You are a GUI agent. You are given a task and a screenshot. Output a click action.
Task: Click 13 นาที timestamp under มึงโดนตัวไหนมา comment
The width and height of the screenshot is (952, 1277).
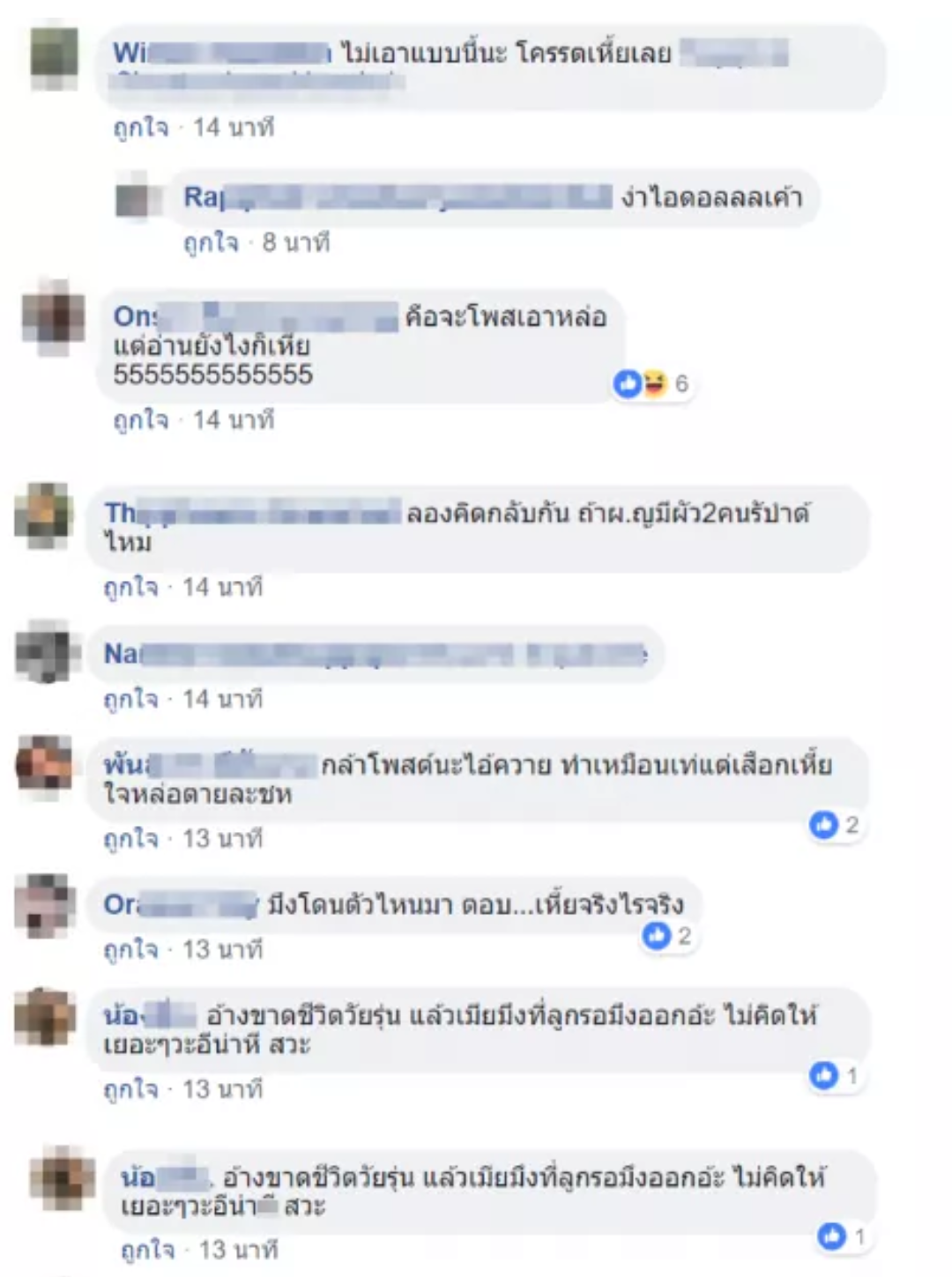click(223, 950)
